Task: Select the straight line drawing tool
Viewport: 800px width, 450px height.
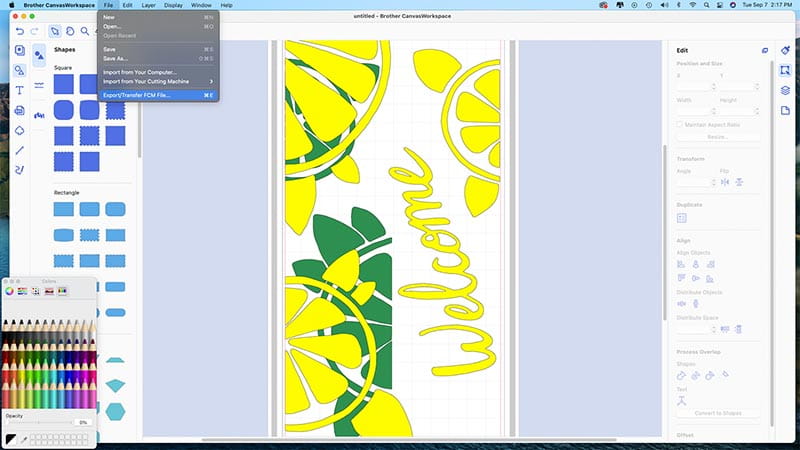Action: [x=19, y=151]
